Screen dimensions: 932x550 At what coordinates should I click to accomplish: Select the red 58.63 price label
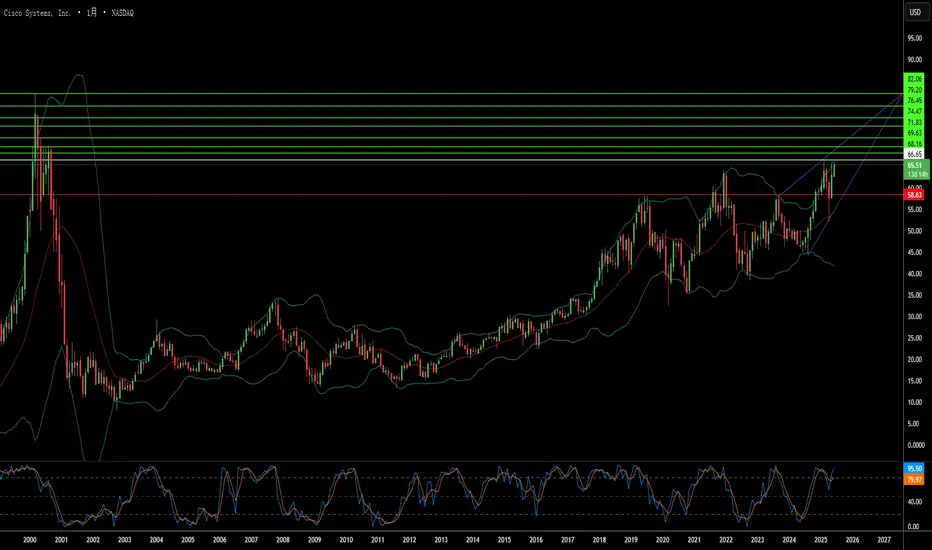[x=914, y=195]
